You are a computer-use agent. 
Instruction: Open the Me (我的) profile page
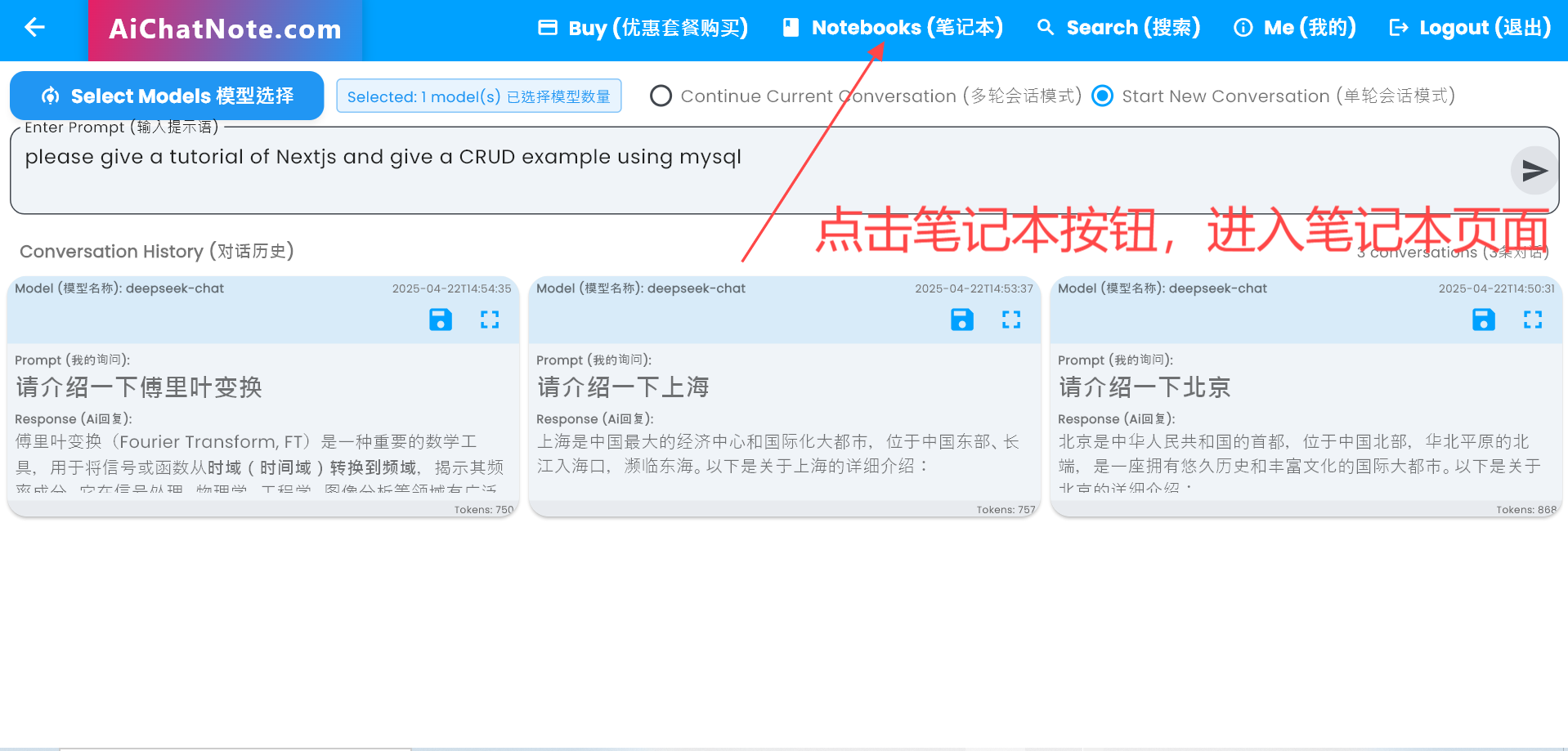tap(1295, 28)
